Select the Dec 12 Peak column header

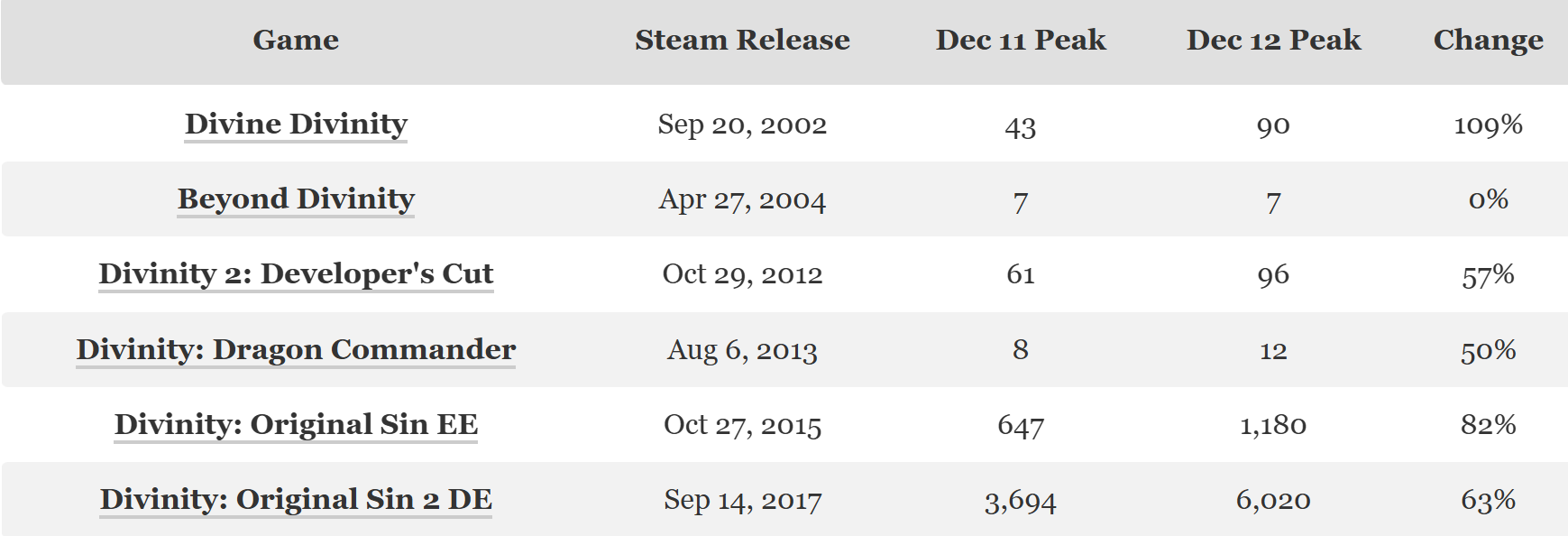(x=1273, y=40)
